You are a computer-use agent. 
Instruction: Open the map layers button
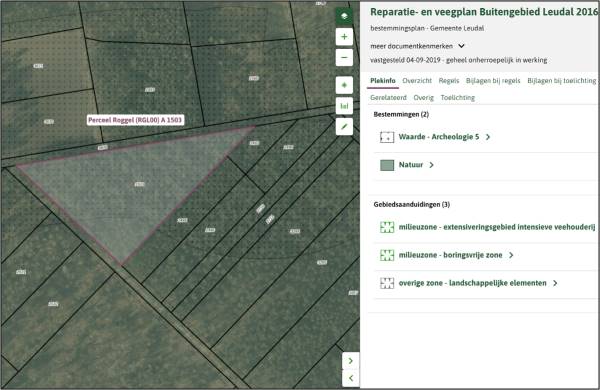tap(344, 16)
